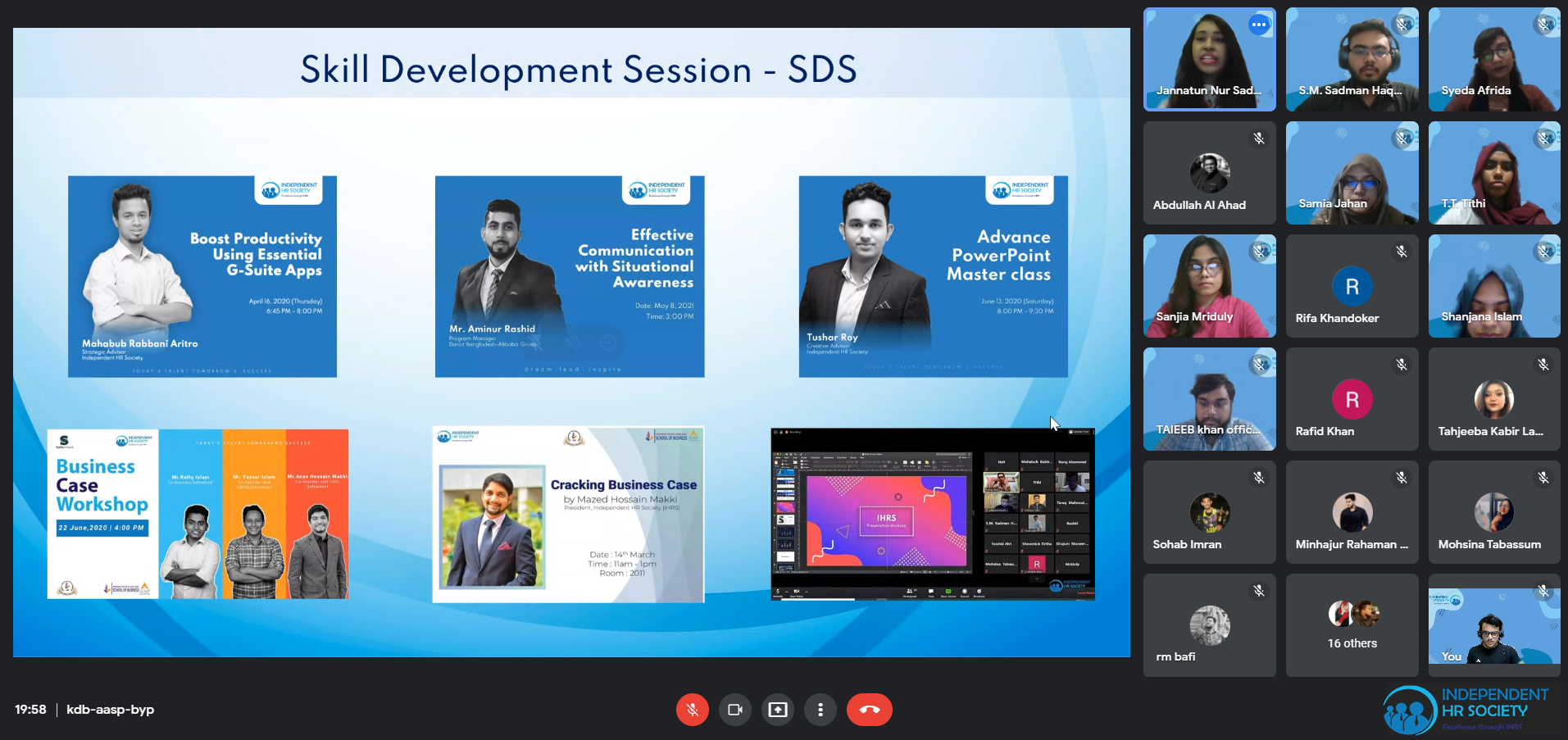Click the Sohab Imran name label

tap(1187, 544)
